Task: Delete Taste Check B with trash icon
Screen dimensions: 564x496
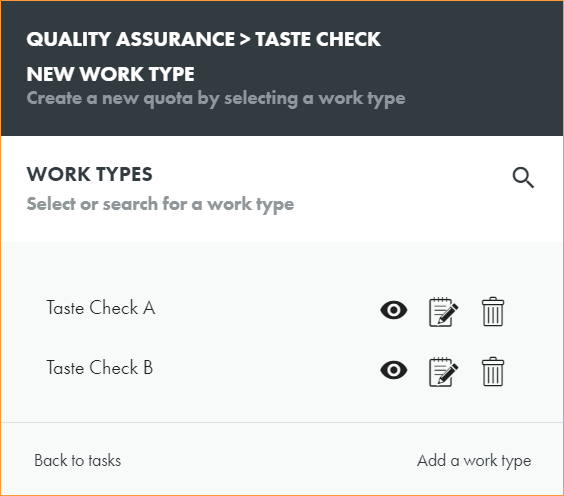Action: click(x=493, y=372)
